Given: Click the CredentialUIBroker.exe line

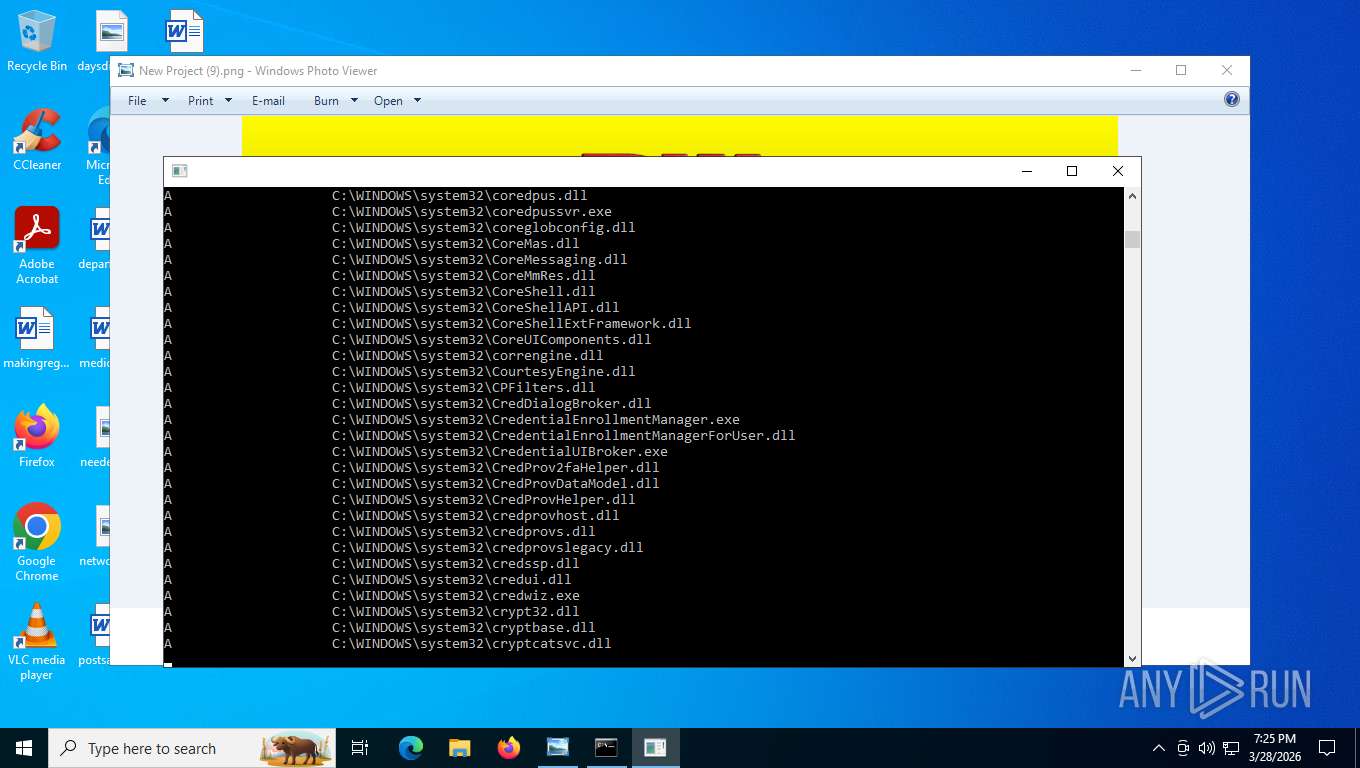Looking at the screenshot, I should [500, 452].
